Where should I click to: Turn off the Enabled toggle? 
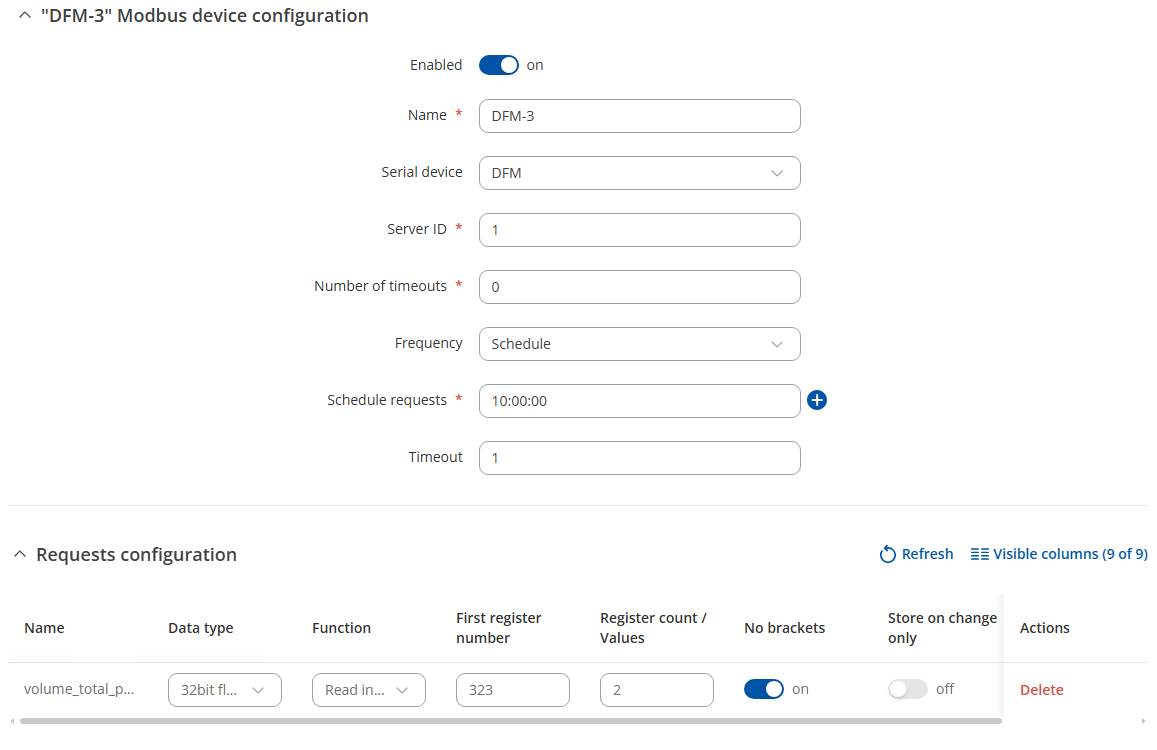(499, 65)
